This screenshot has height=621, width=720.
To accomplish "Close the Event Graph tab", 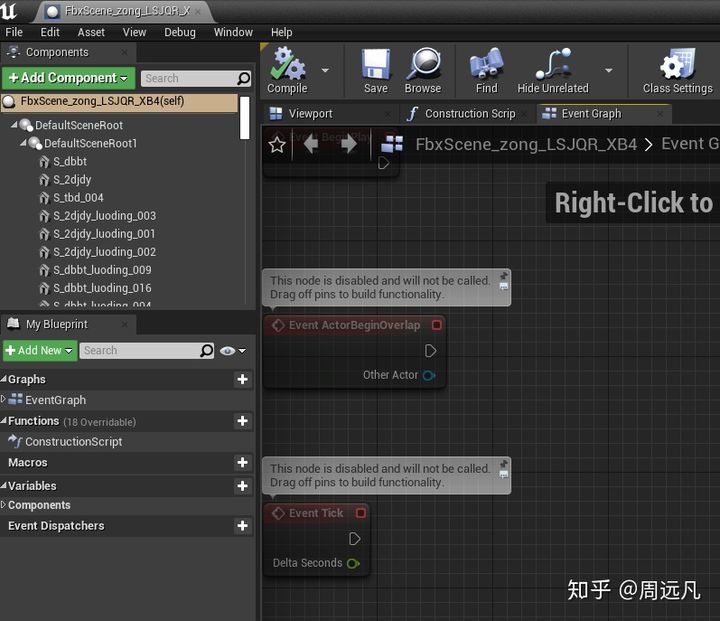I will pyautogui.click(x=660, y=113).
